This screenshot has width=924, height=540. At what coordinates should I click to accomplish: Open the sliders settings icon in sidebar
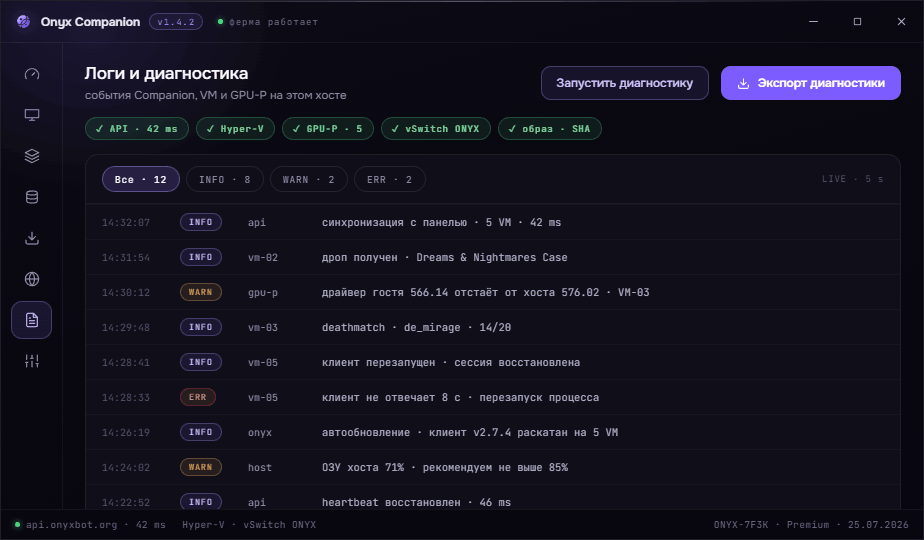[x=32, y=361]
